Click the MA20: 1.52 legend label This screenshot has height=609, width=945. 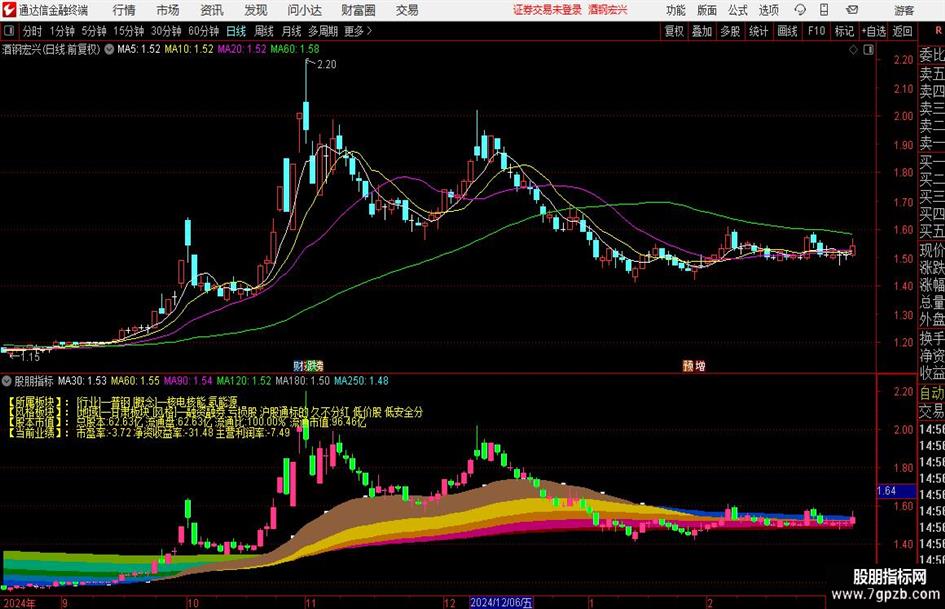(242, 49)
